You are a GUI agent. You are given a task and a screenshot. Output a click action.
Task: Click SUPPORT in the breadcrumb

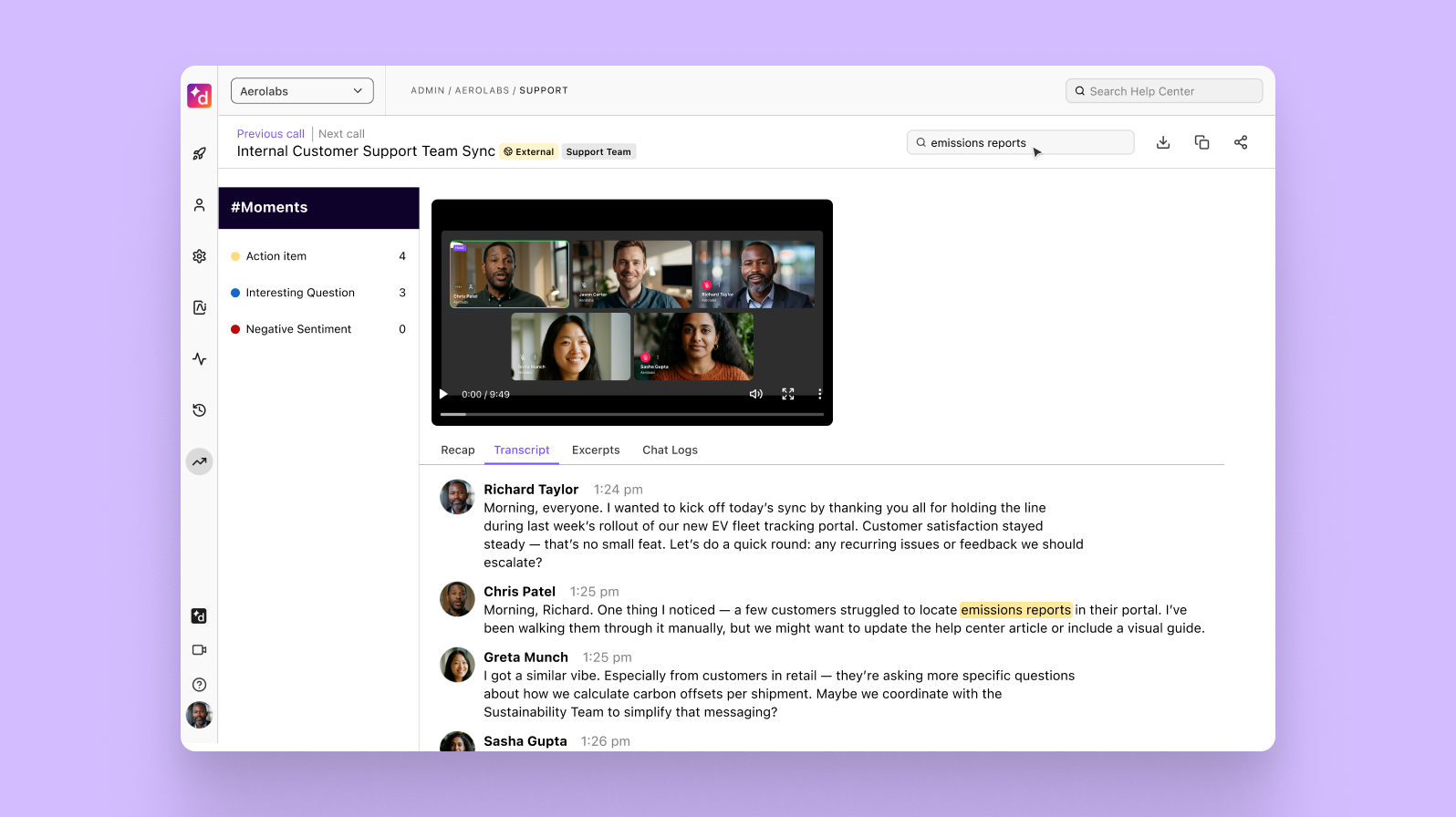coord(544,91)
